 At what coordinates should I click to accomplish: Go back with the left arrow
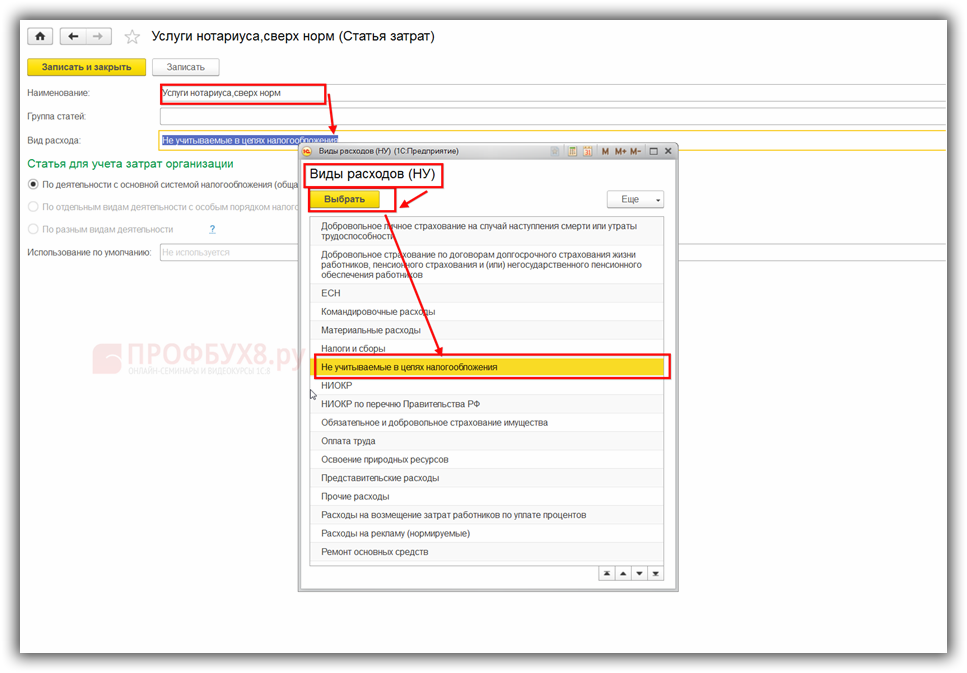(73, 36)
